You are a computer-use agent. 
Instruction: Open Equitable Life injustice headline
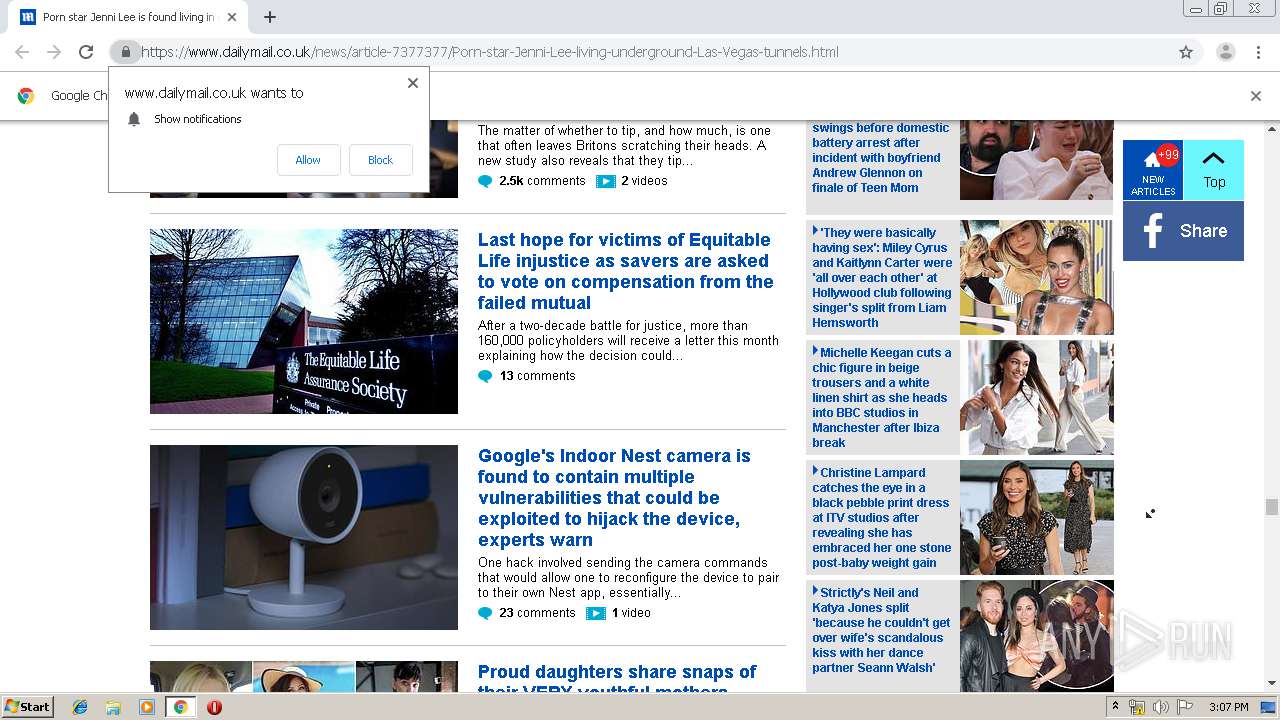click(626, 271)
